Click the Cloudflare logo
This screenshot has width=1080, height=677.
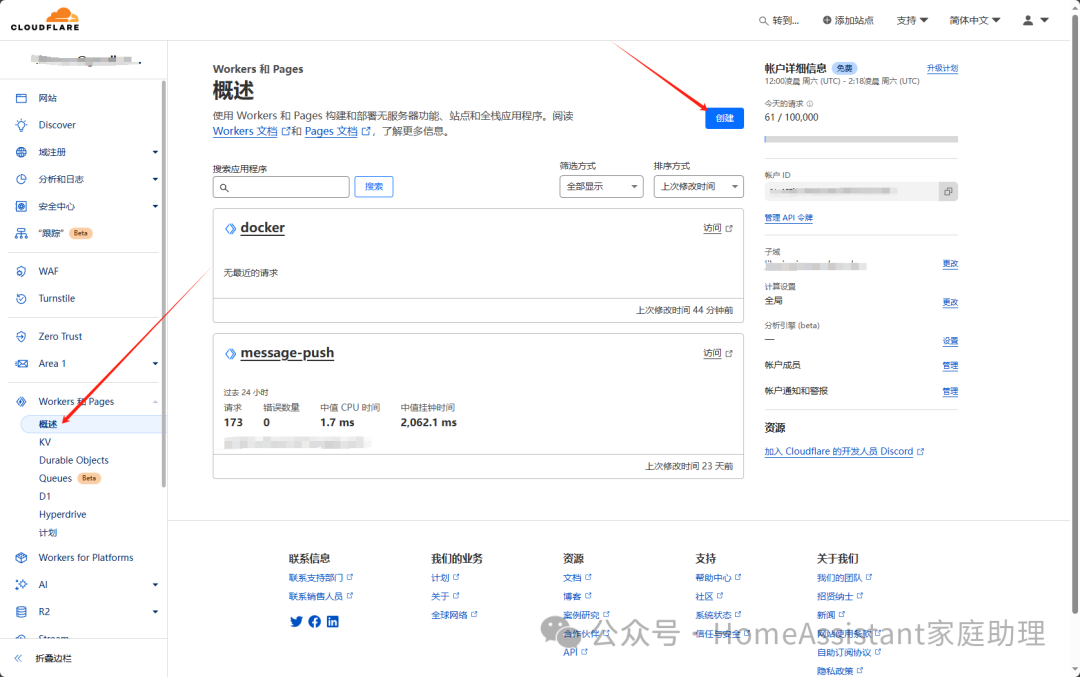tap(45, 19)
